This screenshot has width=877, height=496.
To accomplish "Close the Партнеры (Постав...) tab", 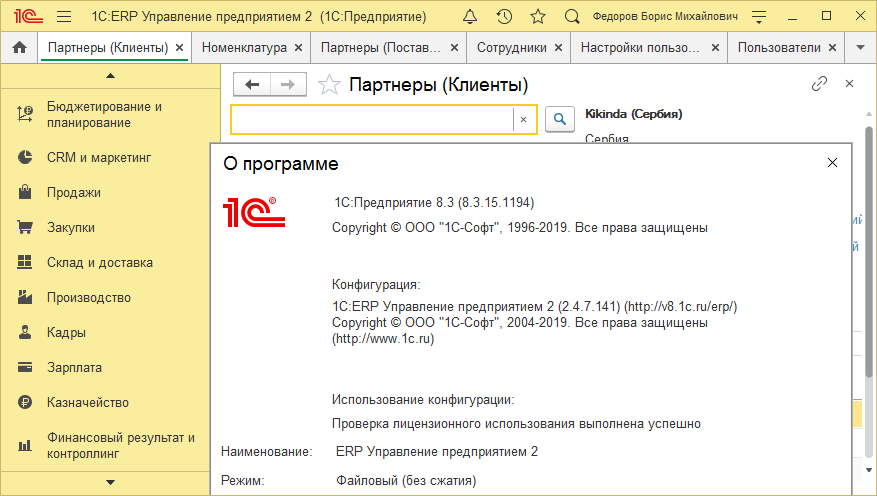I will point(454,48).
